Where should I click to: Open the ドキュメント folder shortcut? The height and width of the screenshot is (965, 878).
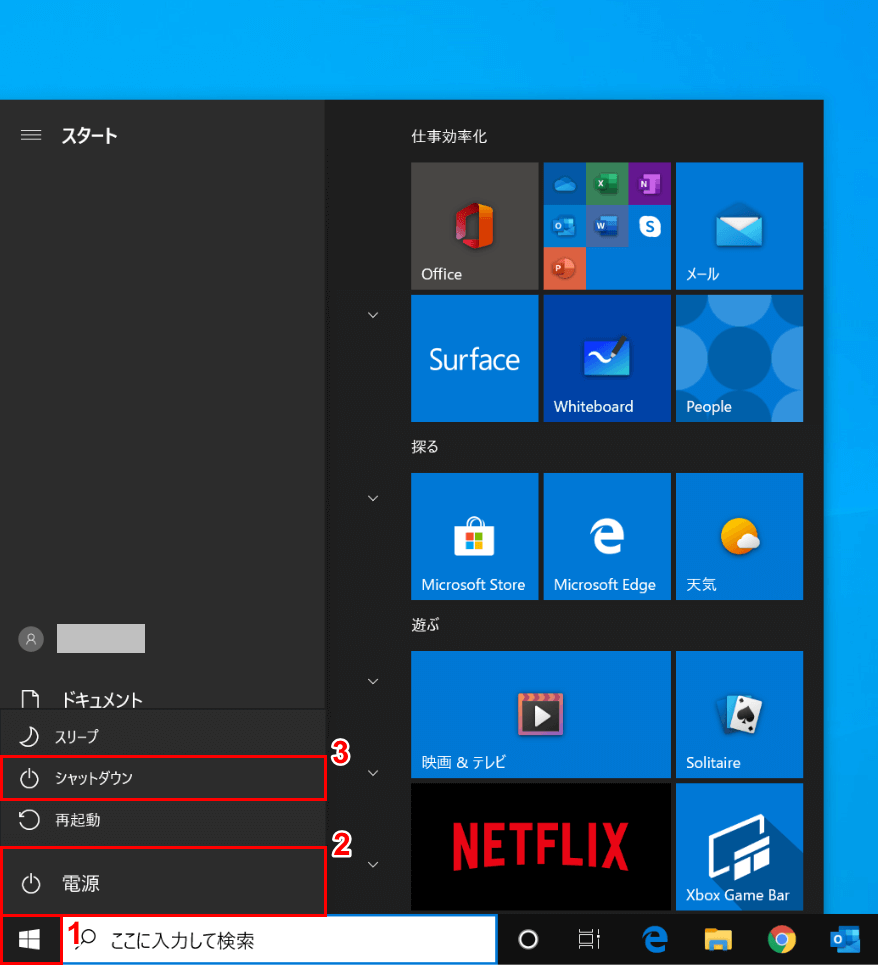[100, 699]
